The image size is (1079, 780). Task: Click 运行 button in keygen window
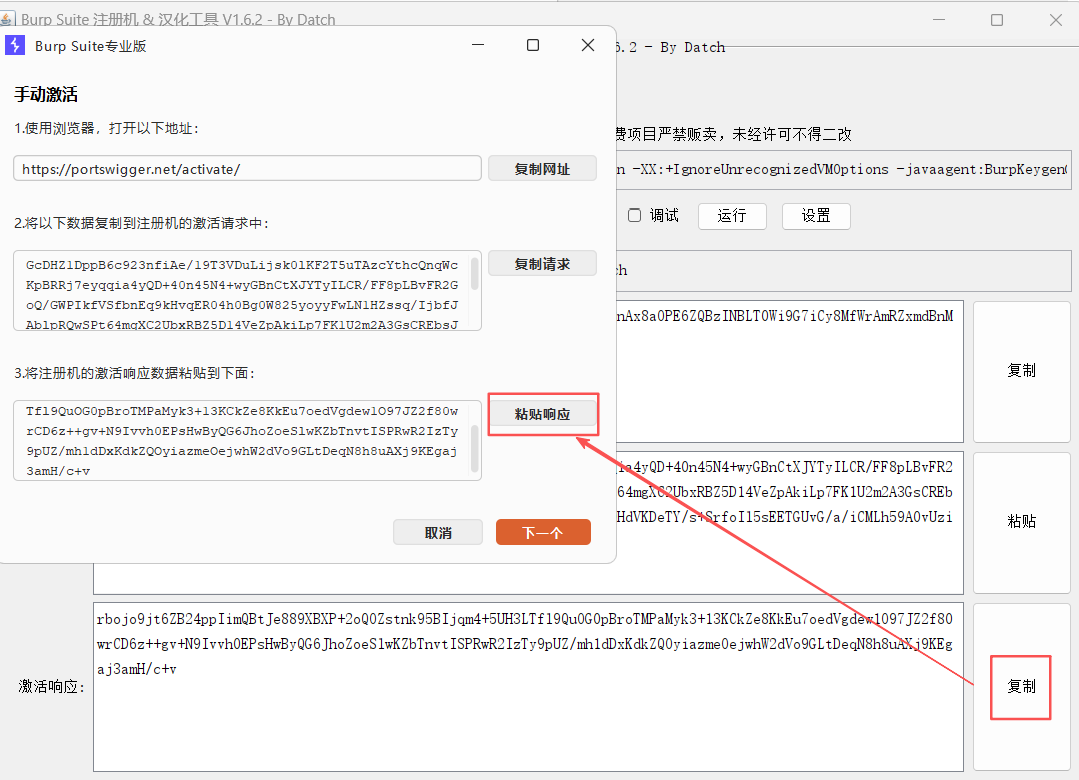point(732,216)
